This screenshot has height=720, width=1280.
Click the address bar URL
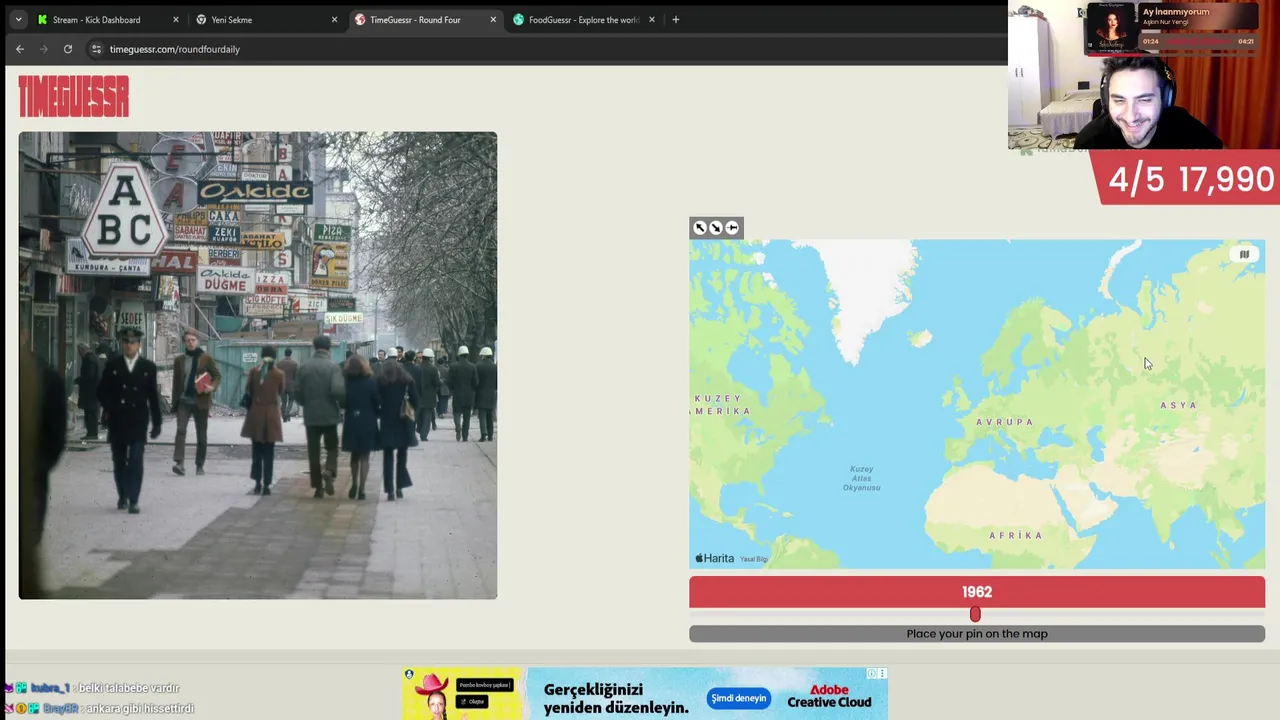click(175, 49)
